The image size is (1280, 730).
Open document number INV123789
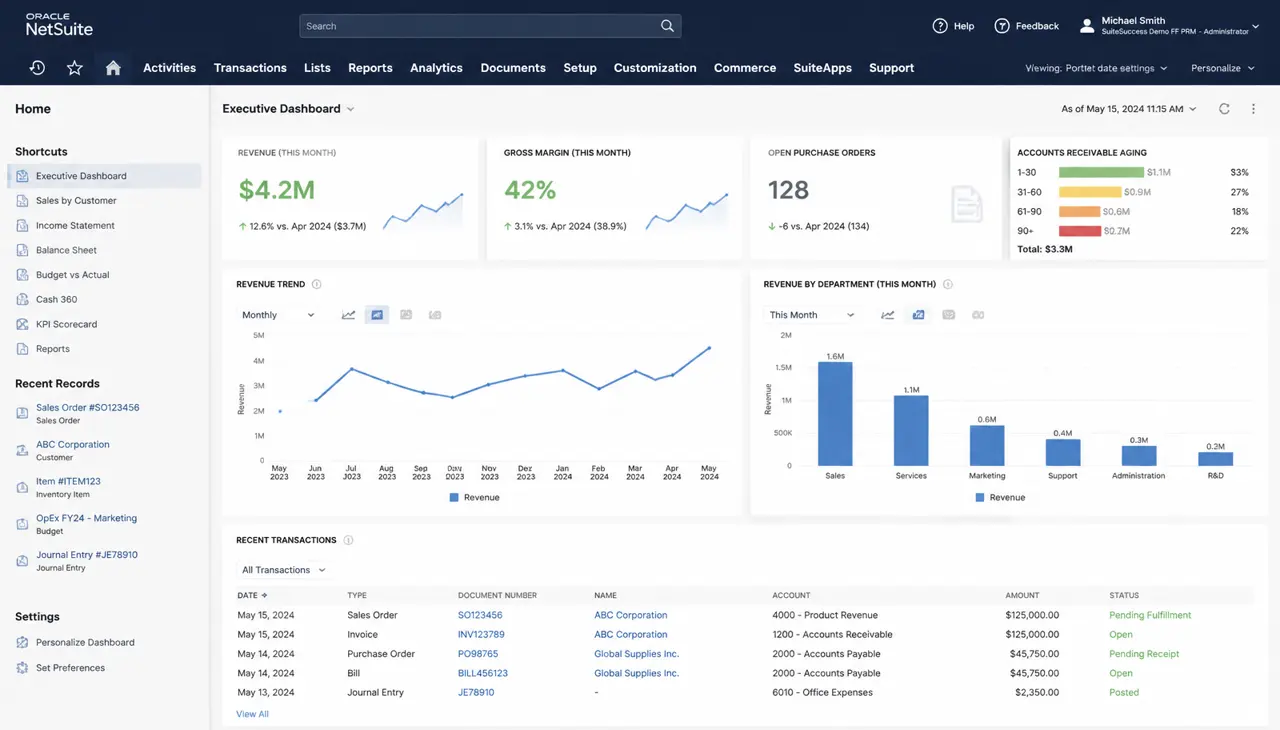481,634
